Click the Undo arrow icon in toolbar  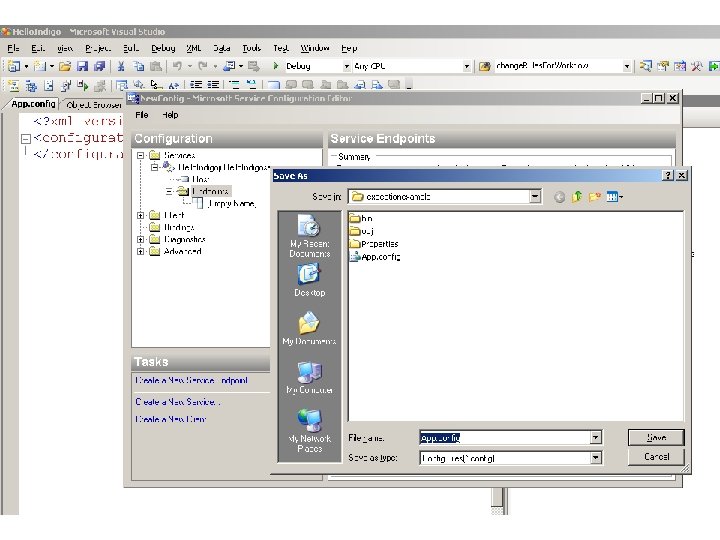177,66
